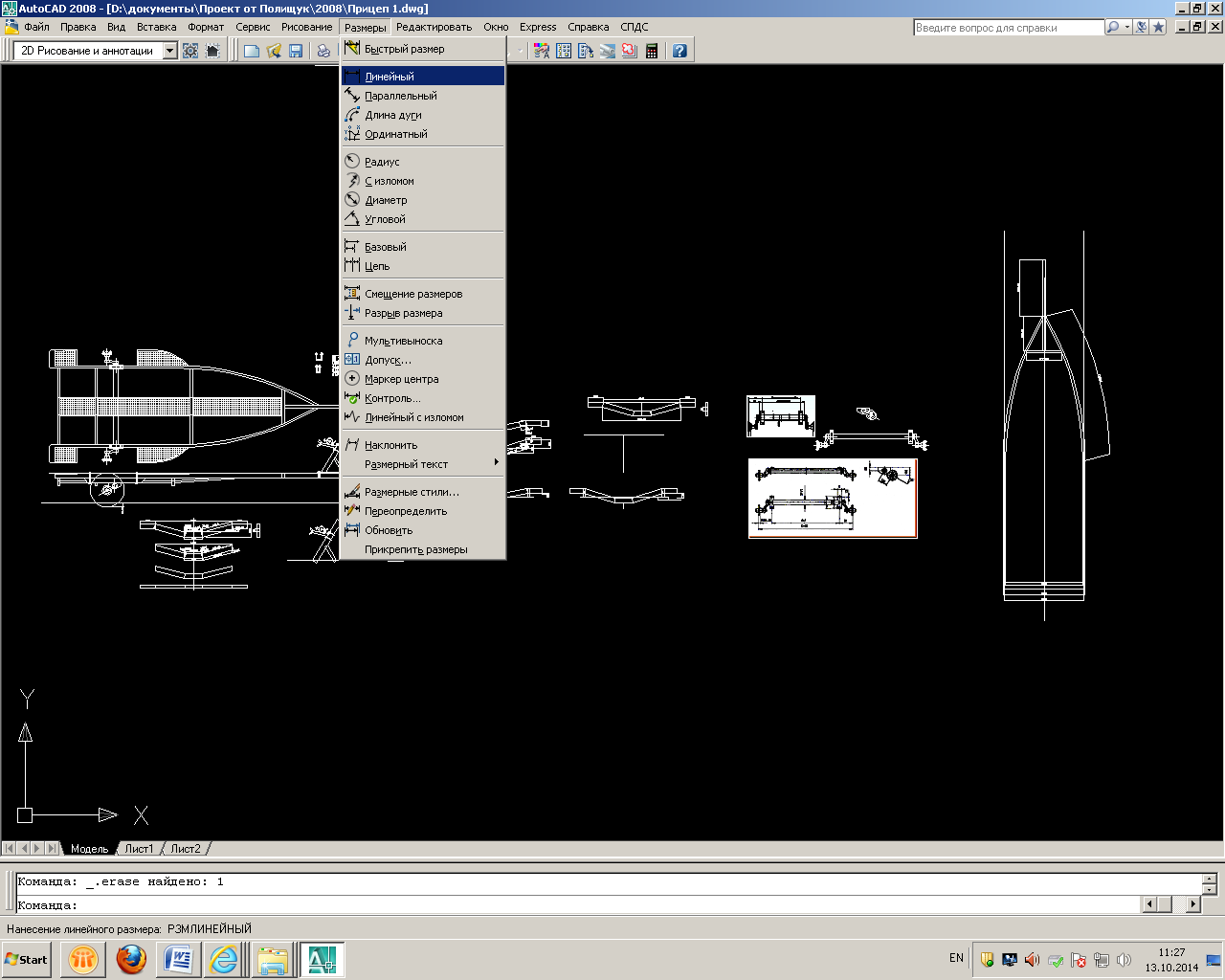Click the Communication Center satellite icon
1225x980 pixels.
pos(1141,27)
